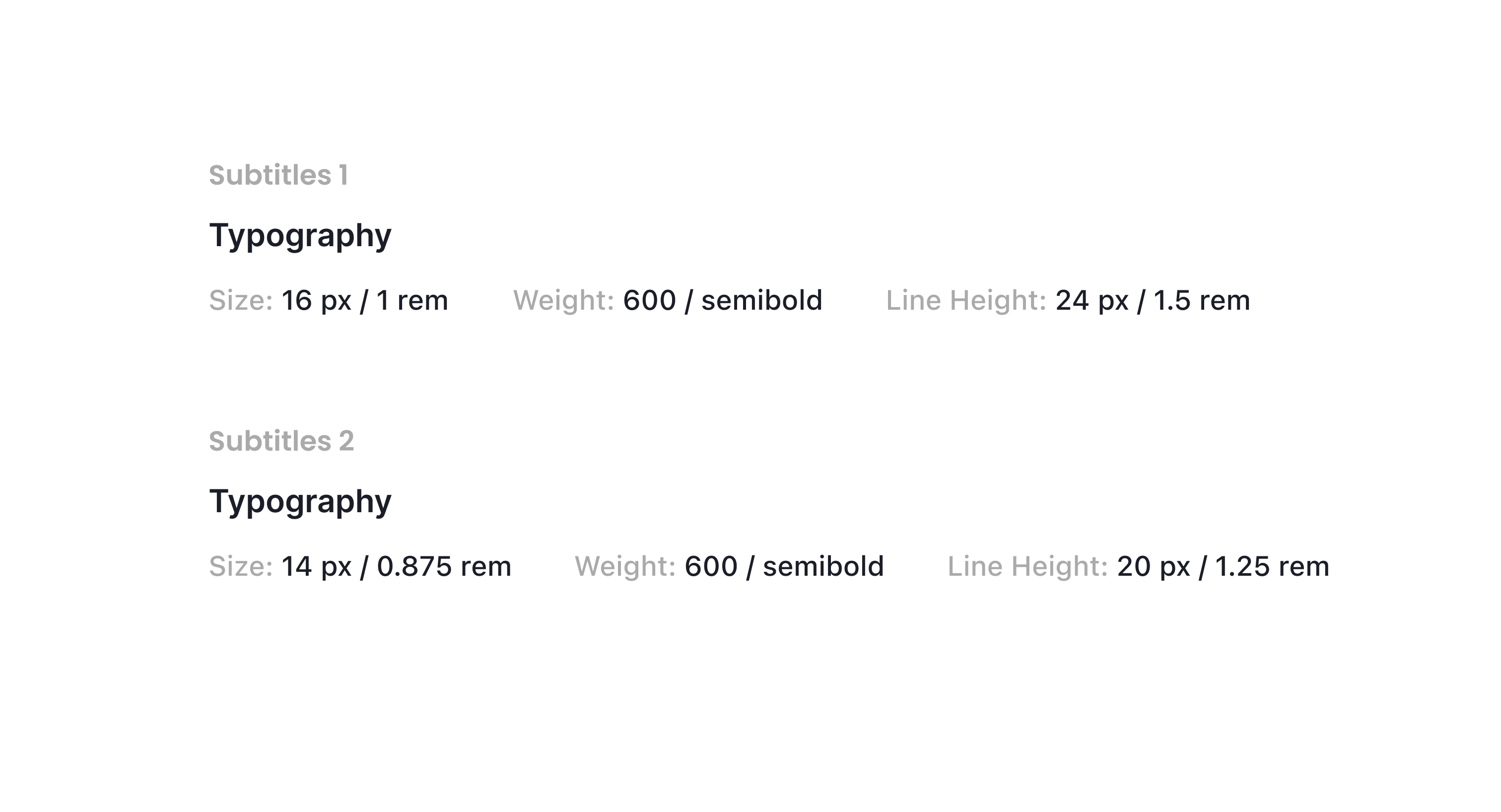The height and width of the screenshot is (812, 1501).
Task: Click the 'Weight:' label in Subtitles 2 row
Action: point(625,566)
